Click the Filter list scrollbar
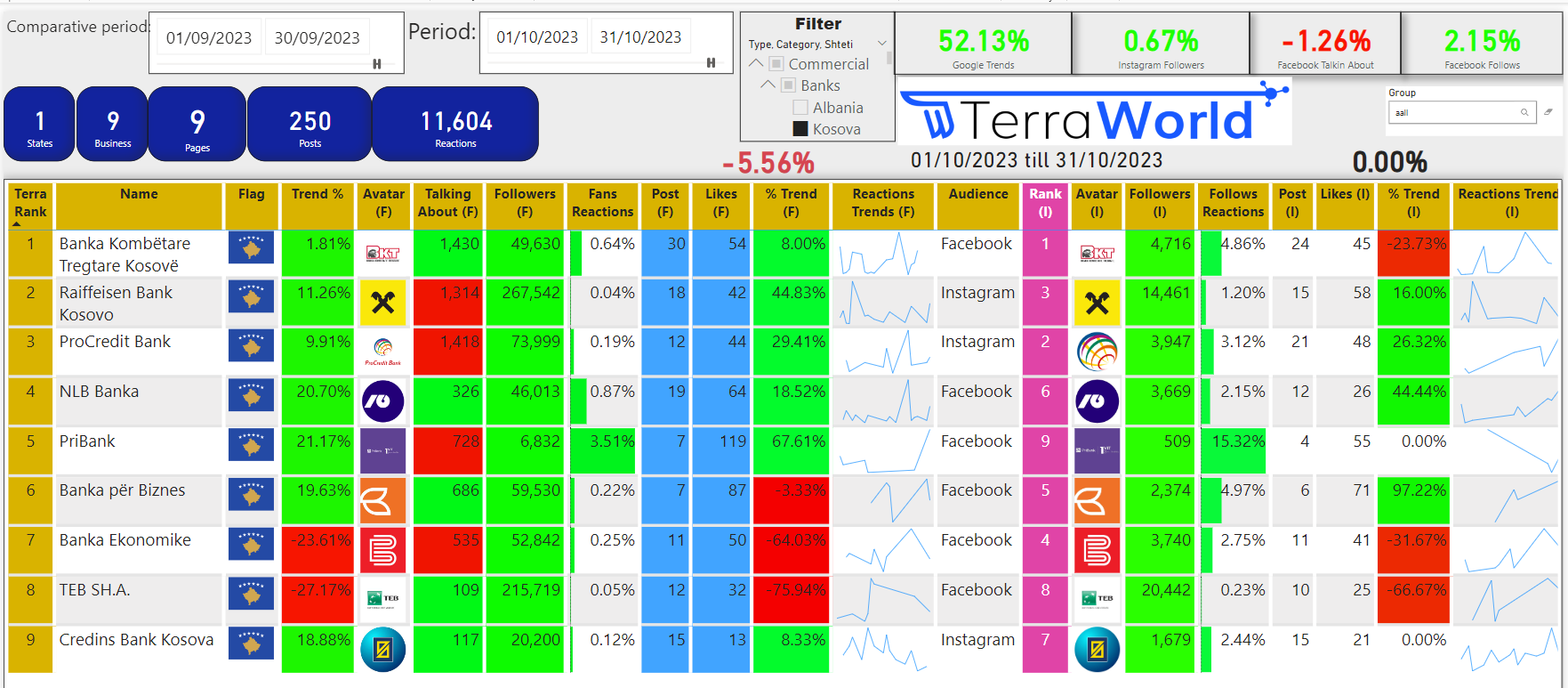The image size is (1568, 688). coord(889,59)
